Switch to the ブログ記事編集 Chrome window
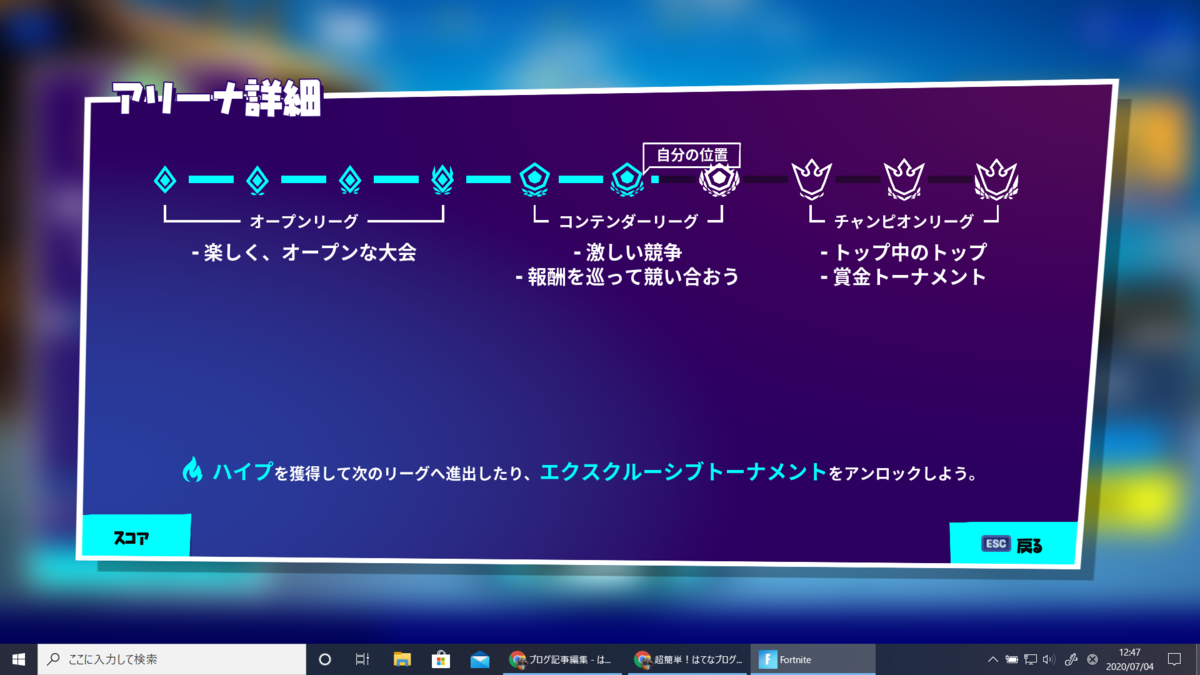Viewport: 1200px width, 675px height. click(562, 659)
